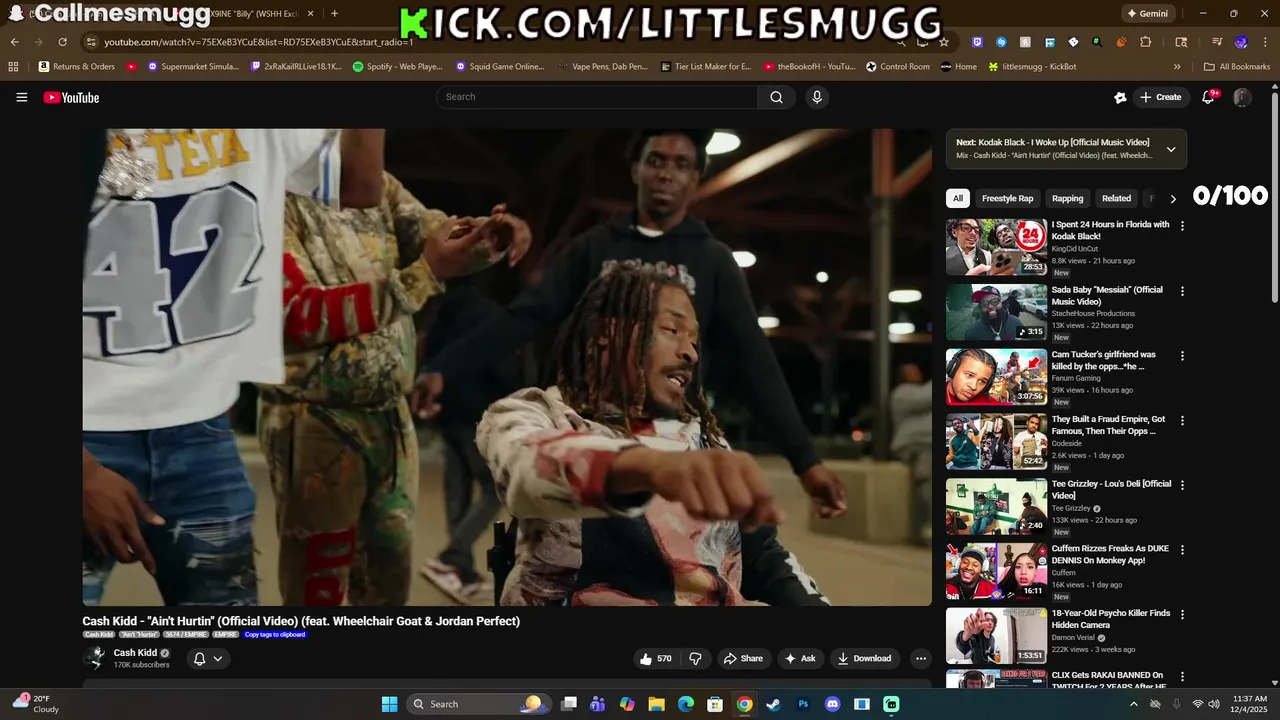Viewport: 1280px width, 720px height.
Task: Open the YouTube account avatar menu
Action: tap(1242, 97)
